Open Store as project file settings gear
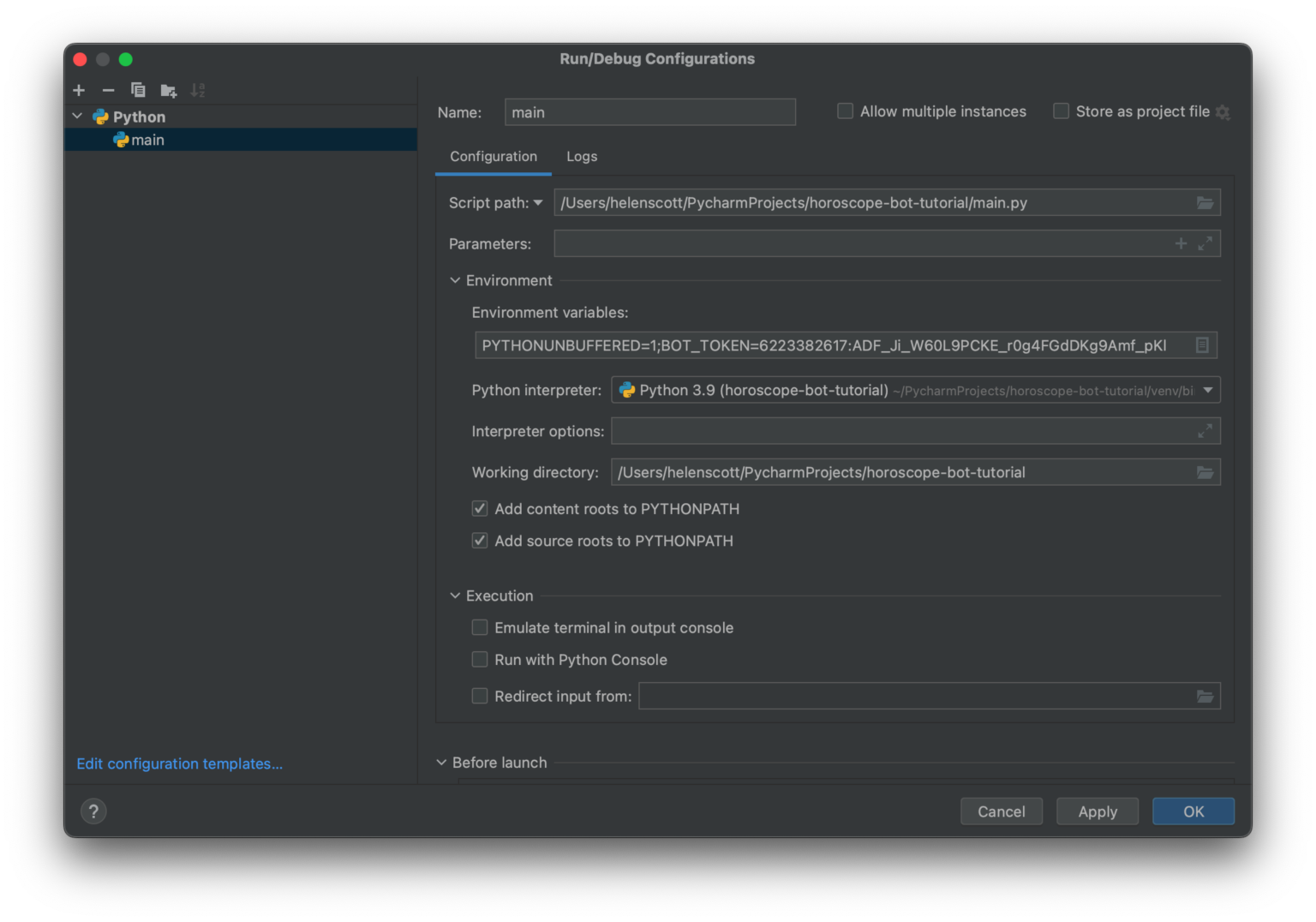 point(1223,111)
